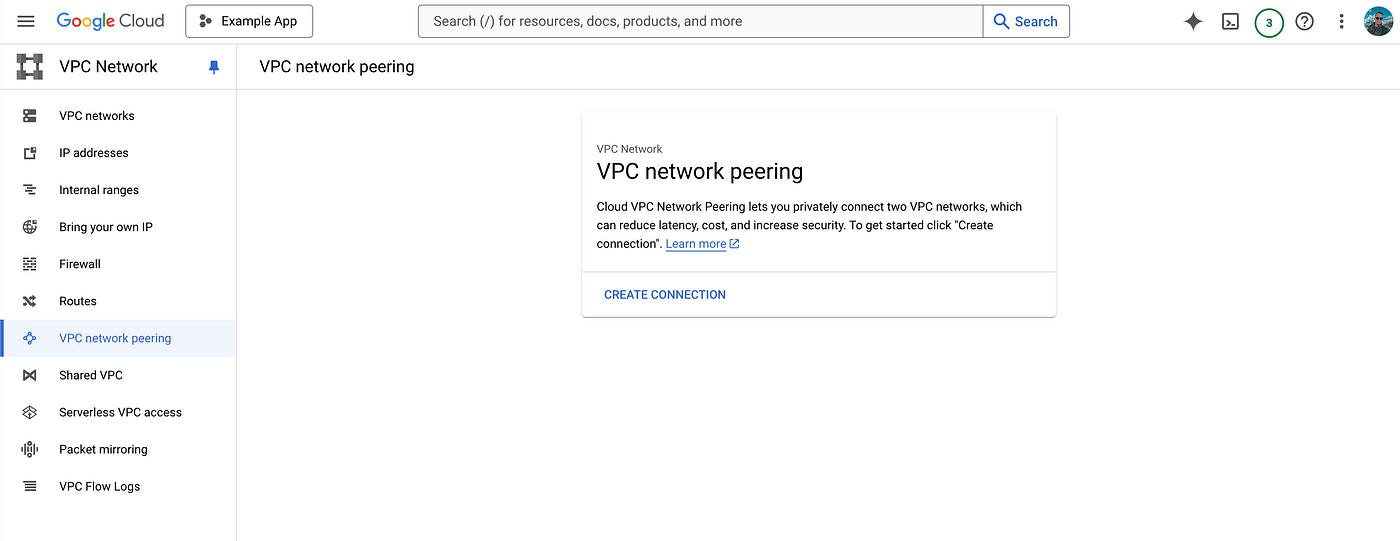Click the Packet mirroring sidebar icon

[x=30, y=449]
